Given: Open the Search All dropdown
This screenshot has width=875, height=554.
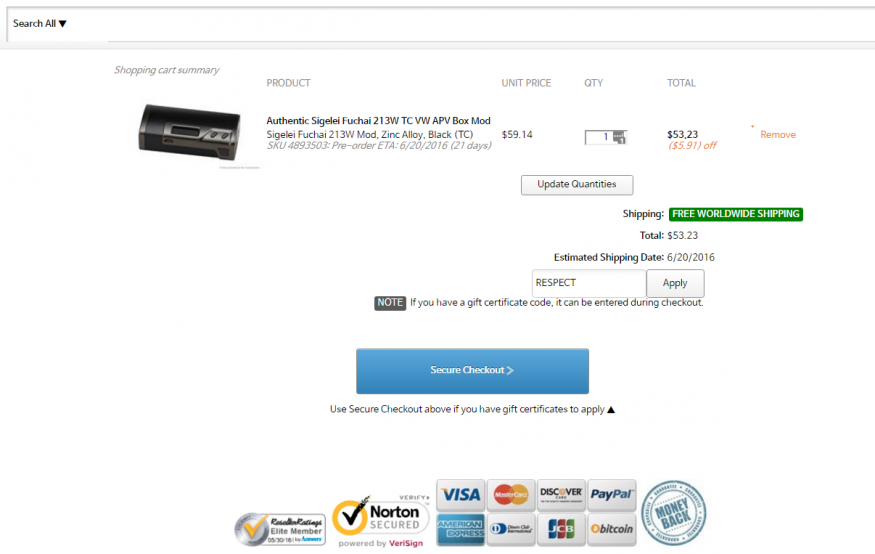Looking at the screenshot, I should coord(40,23).
